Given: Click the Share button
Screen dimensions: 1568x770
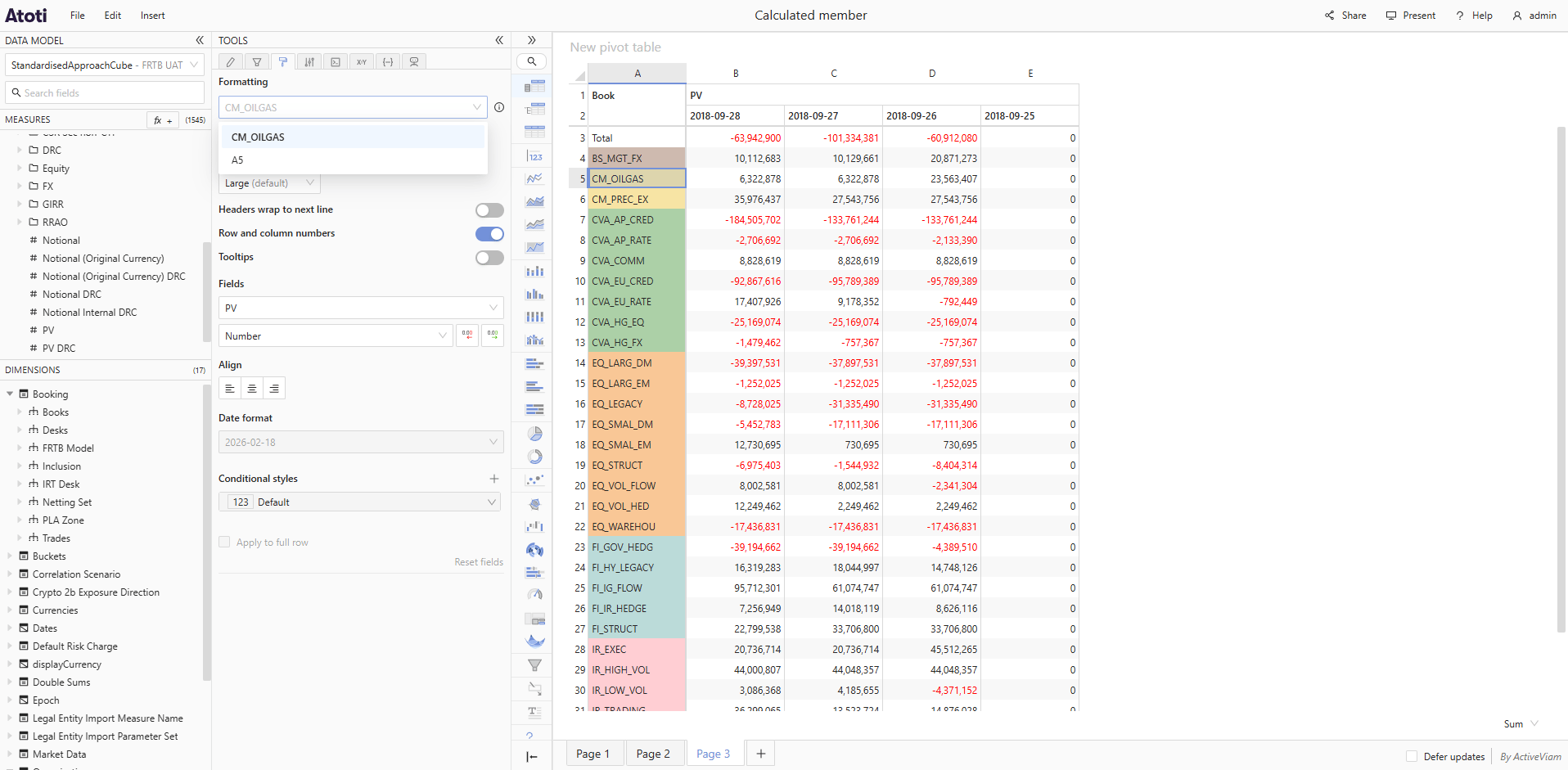Looking at the screenshot, I should coord(1346,16).
